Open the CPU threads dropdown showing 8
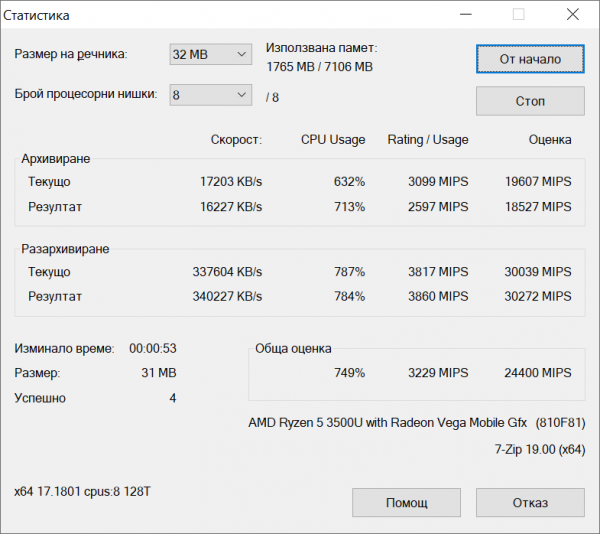This screenshot has width=600, height=534. coord(210,95)
